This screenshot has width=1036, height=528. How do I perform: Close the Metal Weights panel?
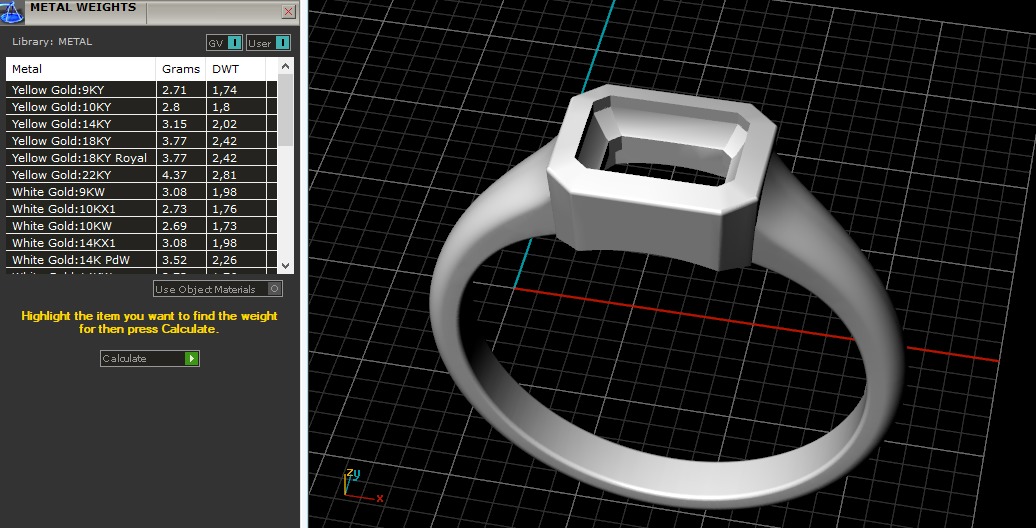[288, 12]
